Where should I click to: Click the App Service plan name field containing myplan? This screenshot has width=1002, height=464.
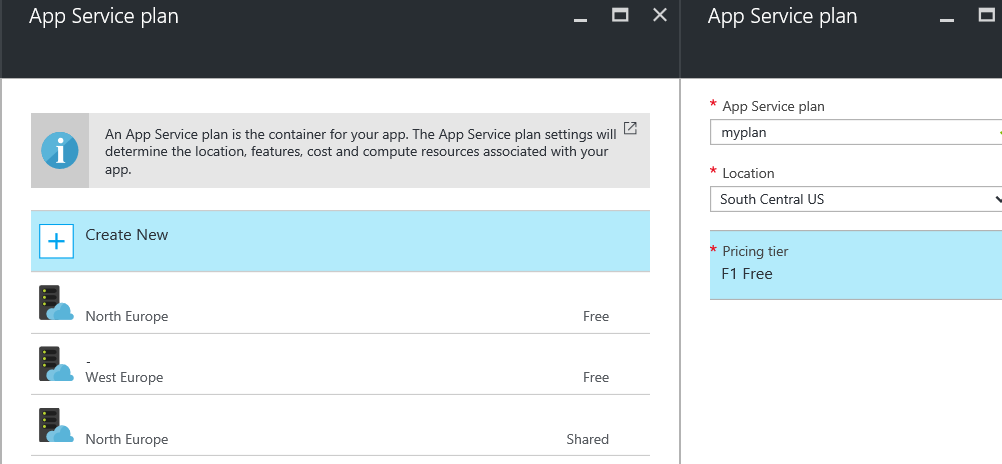pos(856,132)
